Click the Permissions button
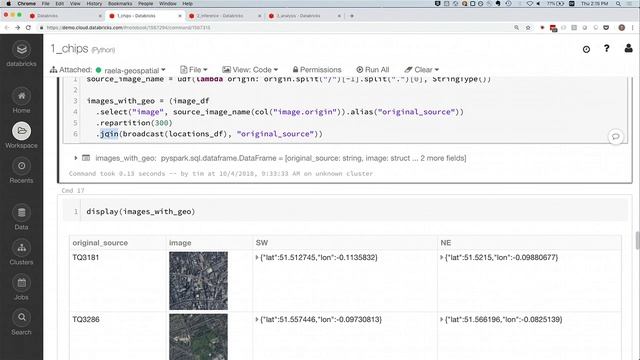 click(317, 70)
